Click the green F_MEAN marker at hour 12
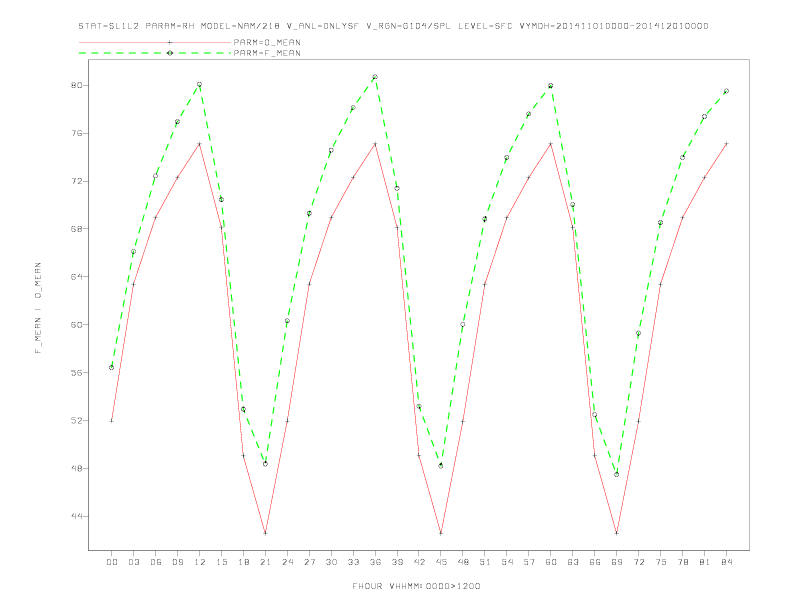This screenshot has height=612, width=792. (200, 84)
